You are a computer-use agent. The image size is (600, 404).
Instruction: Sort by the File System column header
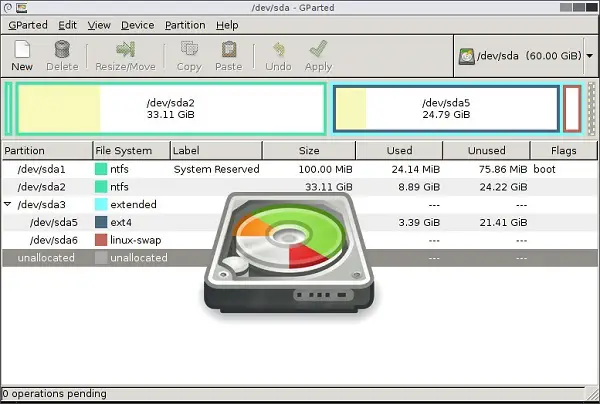tap(131, 150)
